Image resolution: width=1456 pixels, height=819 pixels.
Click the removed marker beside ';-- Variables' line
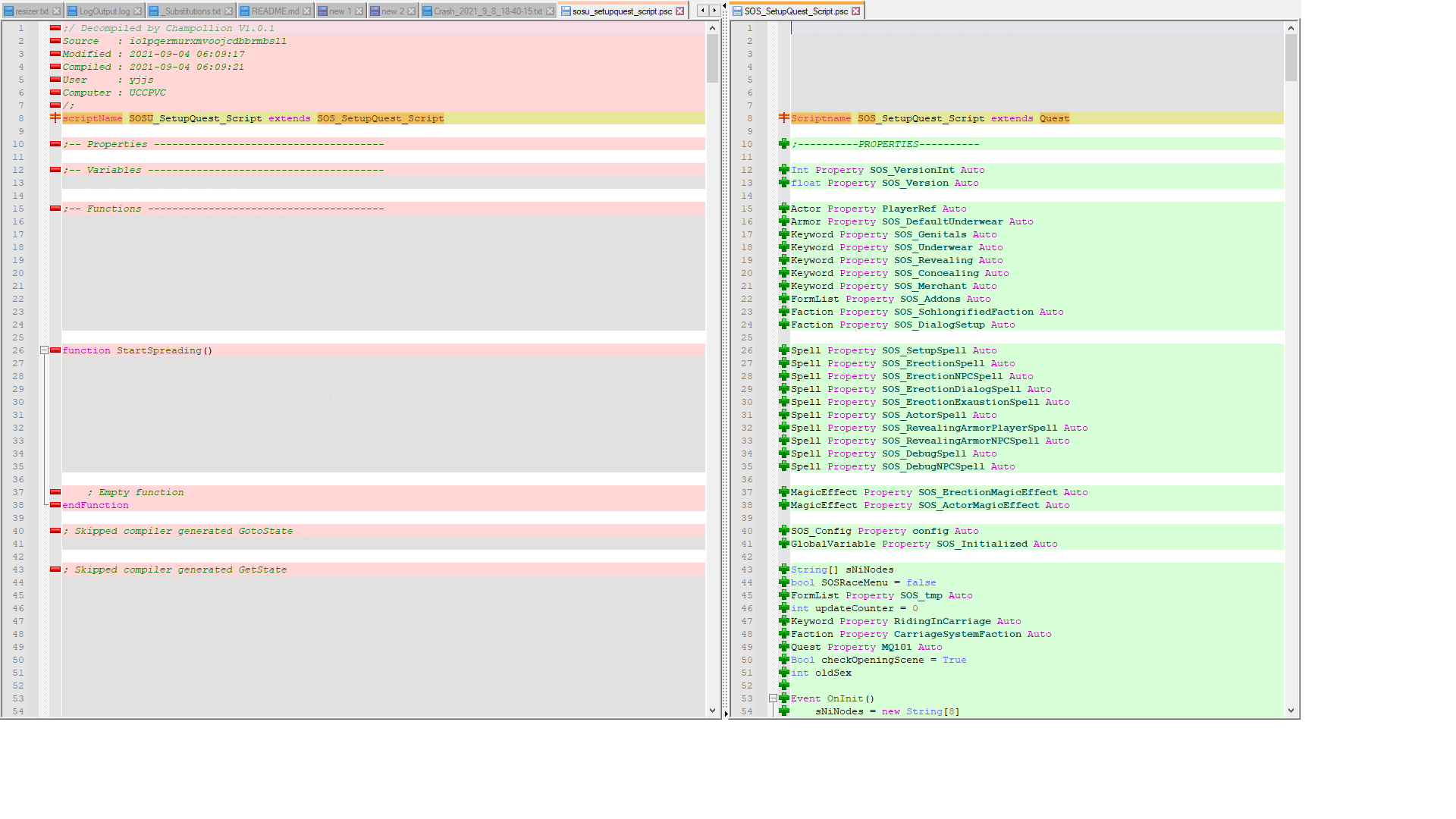pyautogui.click(x=55, y=169)
